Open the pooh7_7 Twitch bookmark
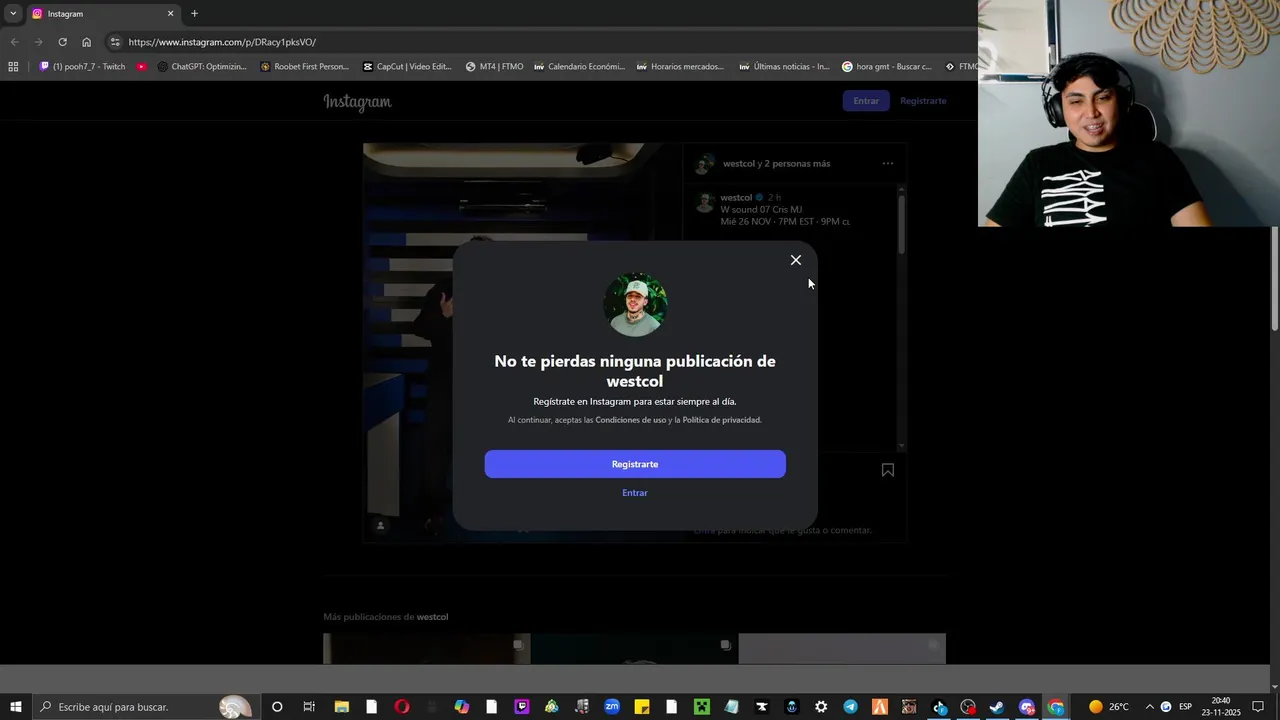The height and width of the screenshot is (720, 1280). (x=82, y=67)
